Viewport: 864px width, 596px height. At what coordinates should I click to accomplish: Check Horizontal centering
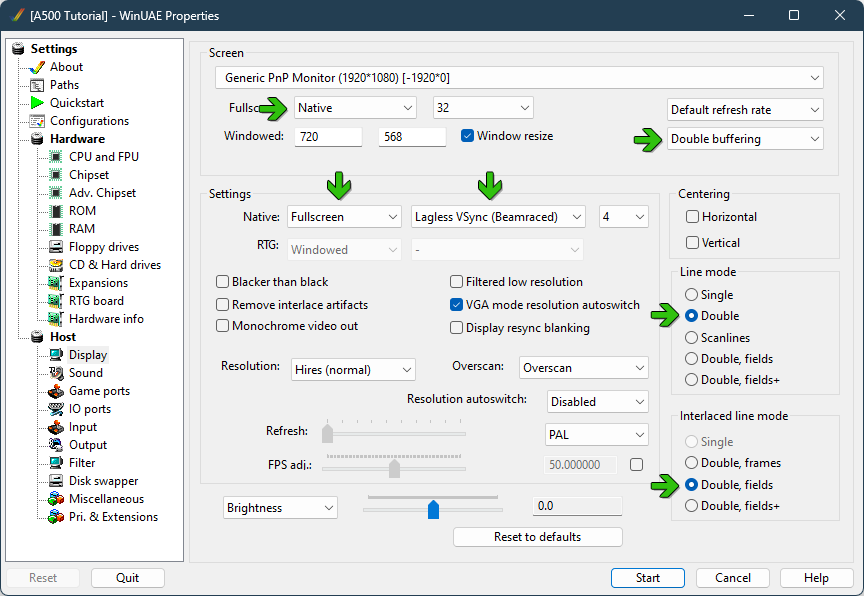pyautogui.click(x=693, y=217)
